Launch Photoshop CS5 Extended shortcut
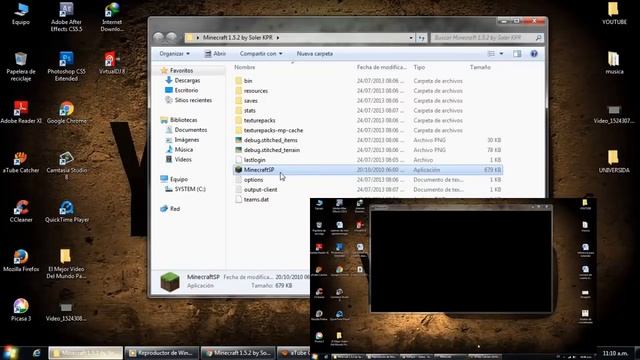 click(67, 66)
